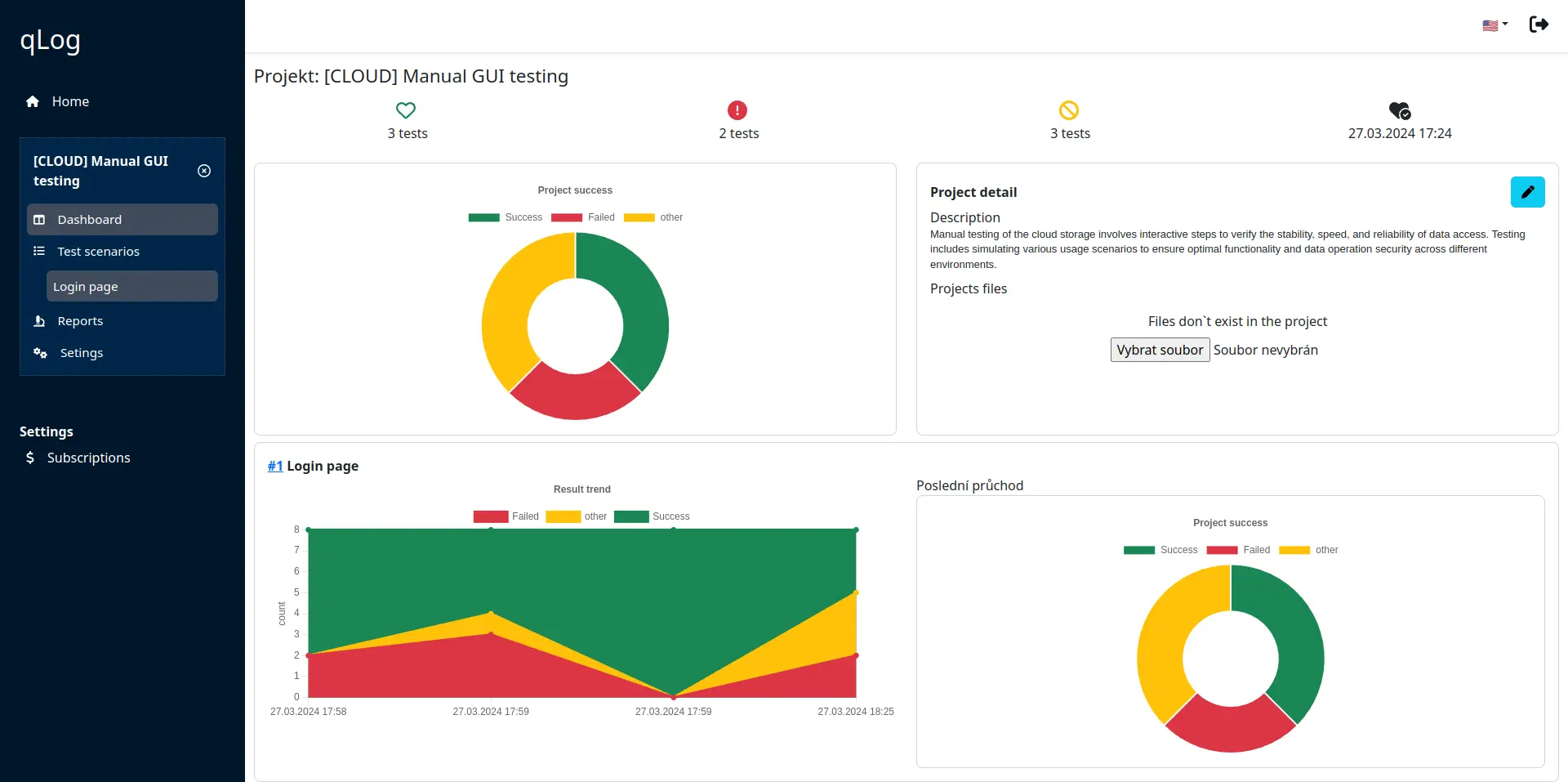Toggle Failed legend in Poslední průchod chart
The image size is (1568, 782).
1238,550
